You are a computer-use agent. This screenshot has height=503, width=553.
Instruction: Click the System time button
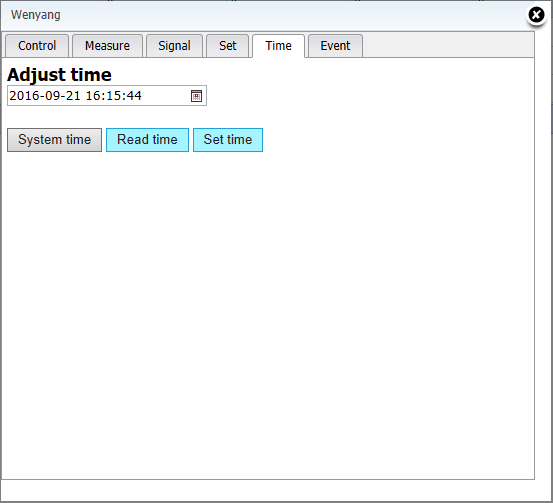point(54,140)
